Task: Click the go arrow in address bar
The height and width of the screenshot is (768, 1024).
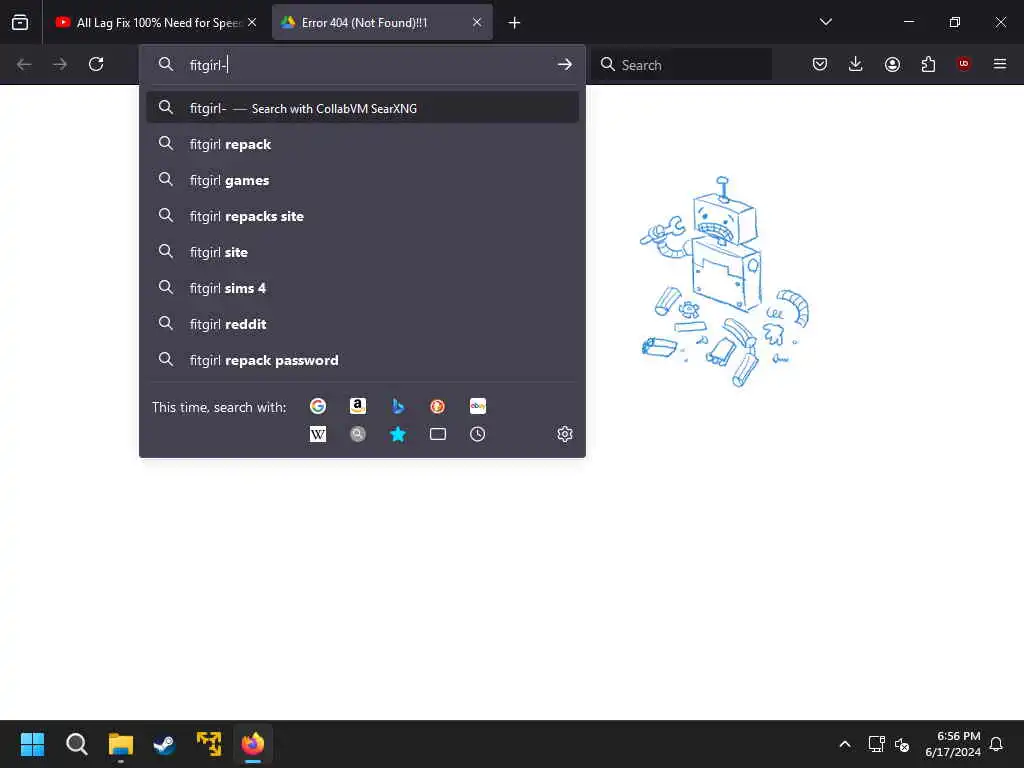Action: pyautogui.click(x=564, y=64)
